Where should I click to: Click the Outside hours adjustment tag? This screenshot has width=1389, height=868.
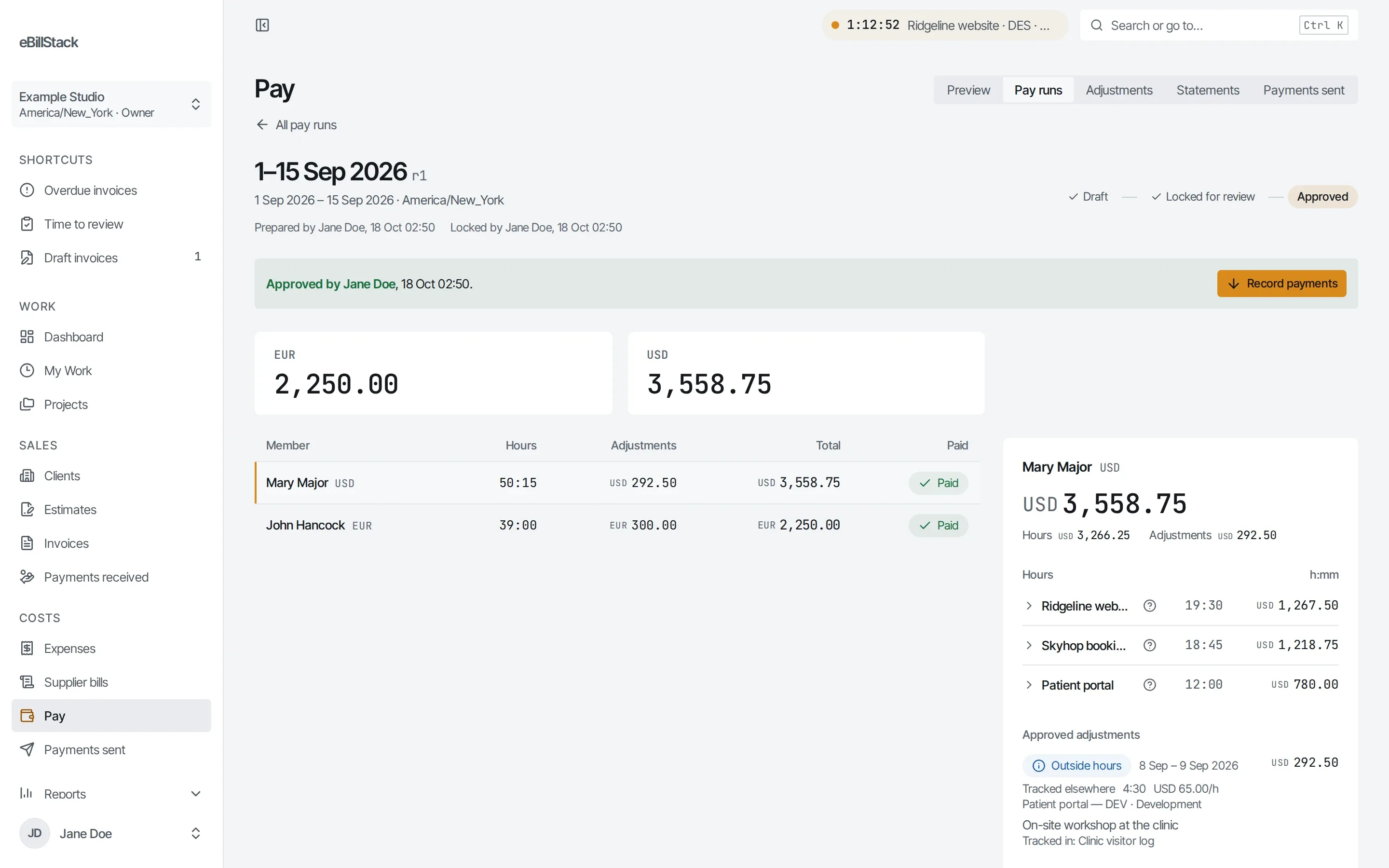point(1076,766)
